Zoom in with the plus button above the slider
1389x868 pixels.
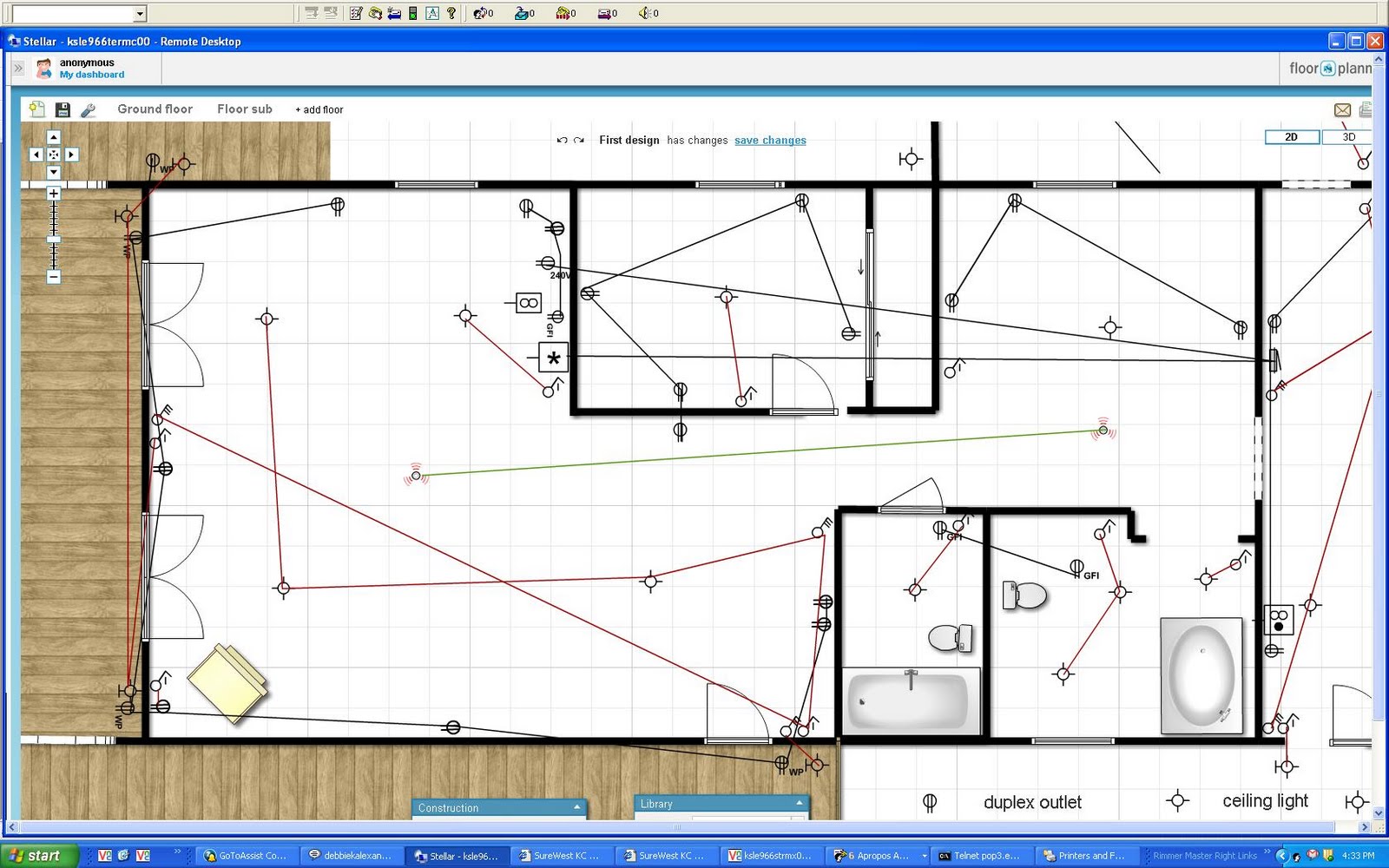(53, 193)
